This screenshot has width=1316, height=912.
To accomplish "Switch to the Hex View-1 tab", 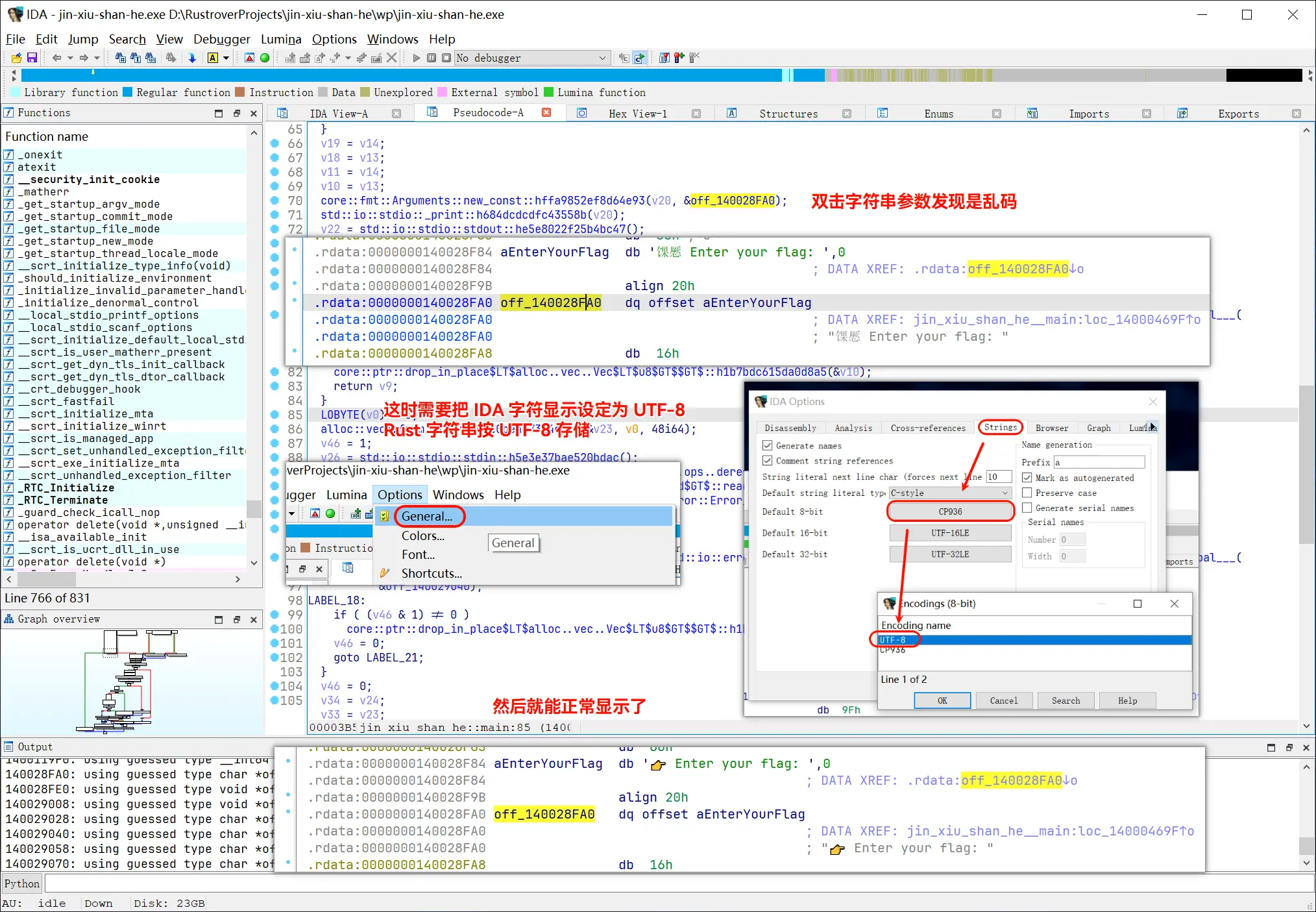I will 637,114.
